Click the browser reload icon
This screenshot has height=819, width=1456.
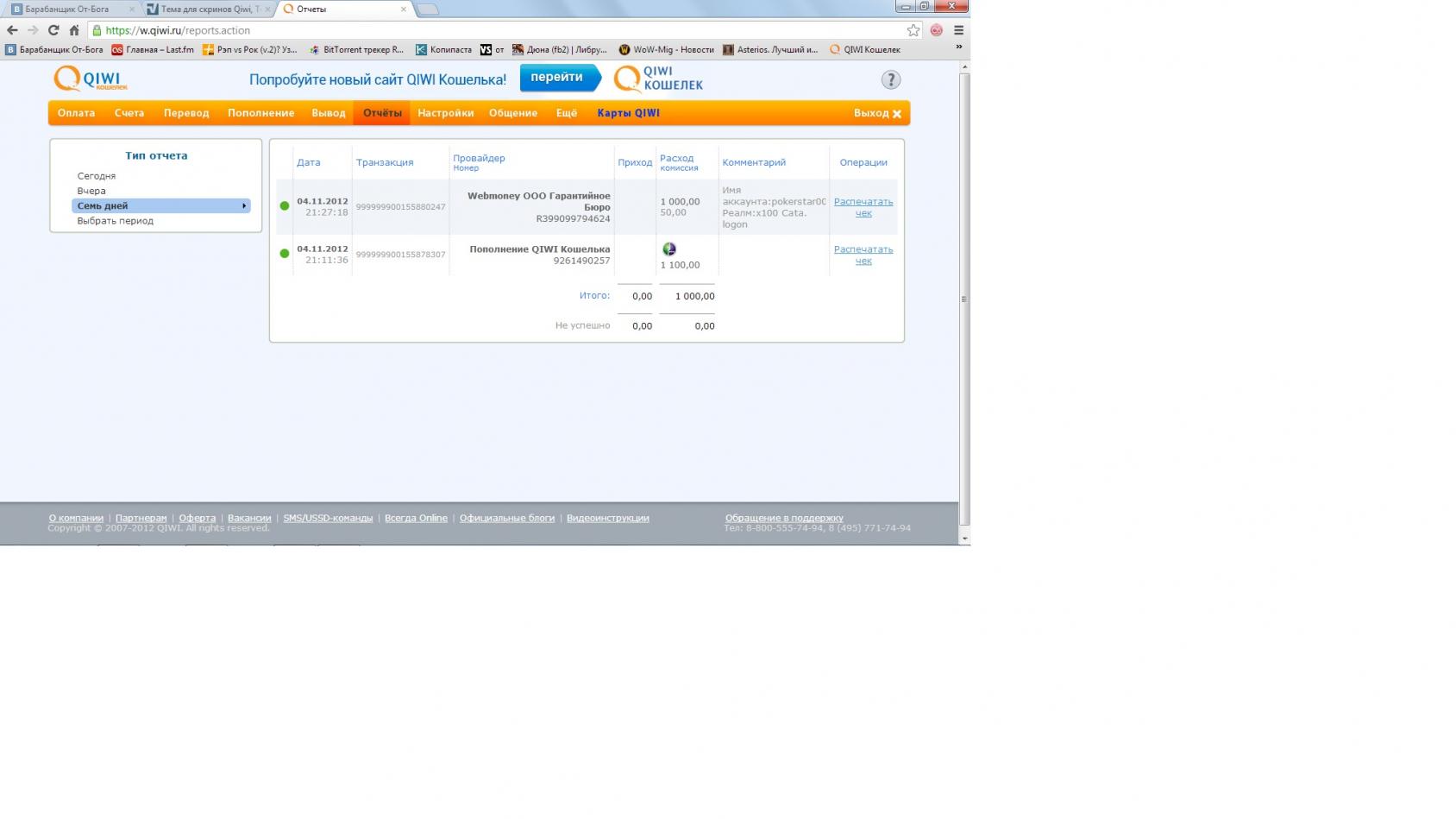pyautogui.click(x=53, y=30)
